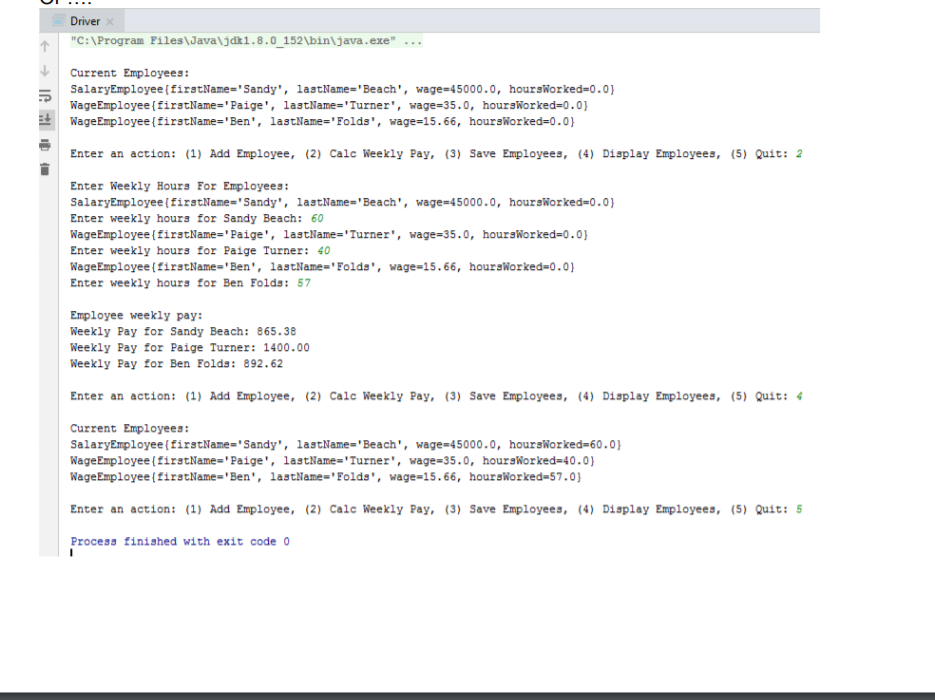This screenshot has height=700, width=935.
Task: Clear console with the trash icon
Action: coord(45,170)
